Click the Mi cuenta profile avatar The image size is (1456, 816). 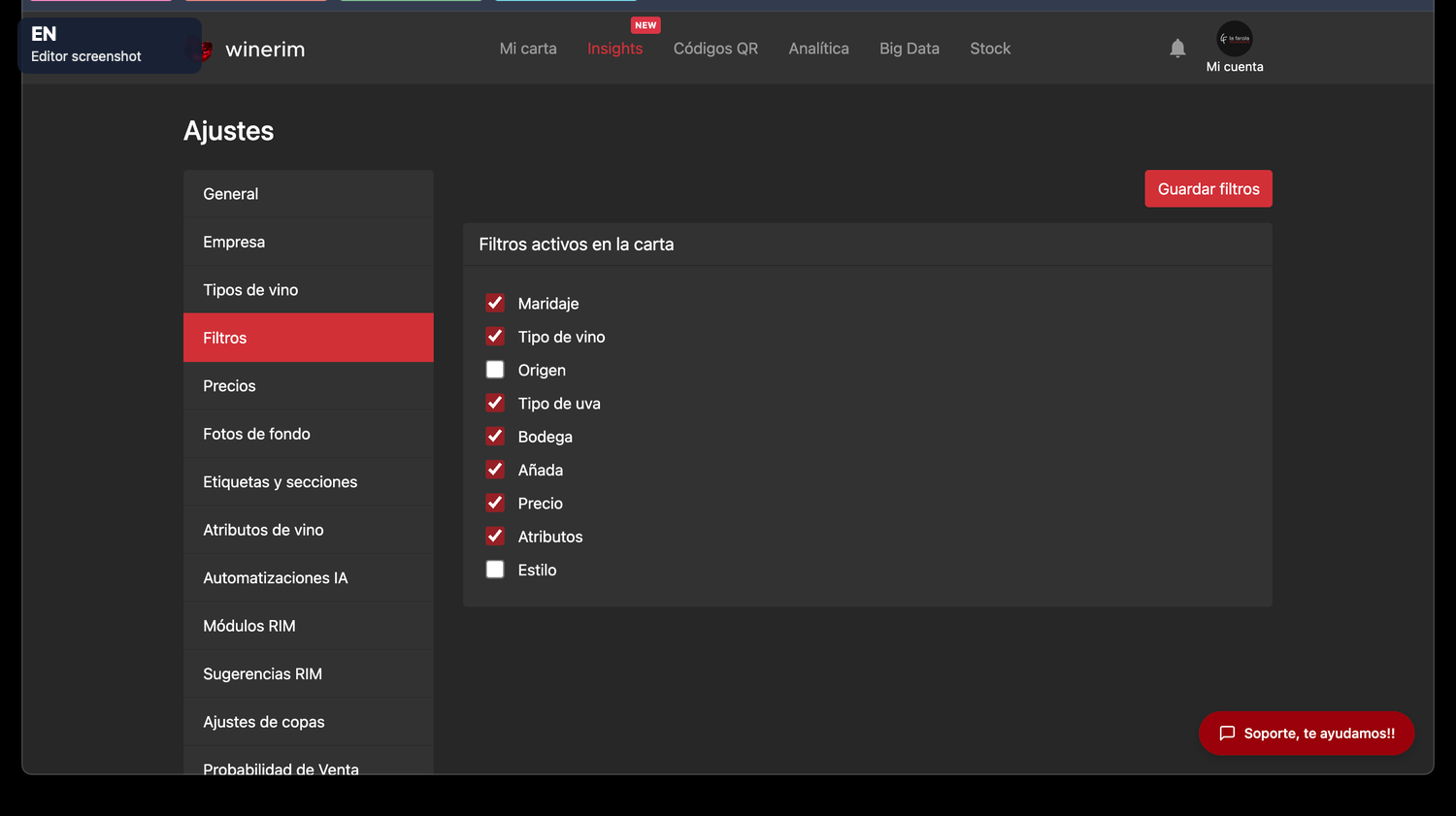coord(1235,39)
